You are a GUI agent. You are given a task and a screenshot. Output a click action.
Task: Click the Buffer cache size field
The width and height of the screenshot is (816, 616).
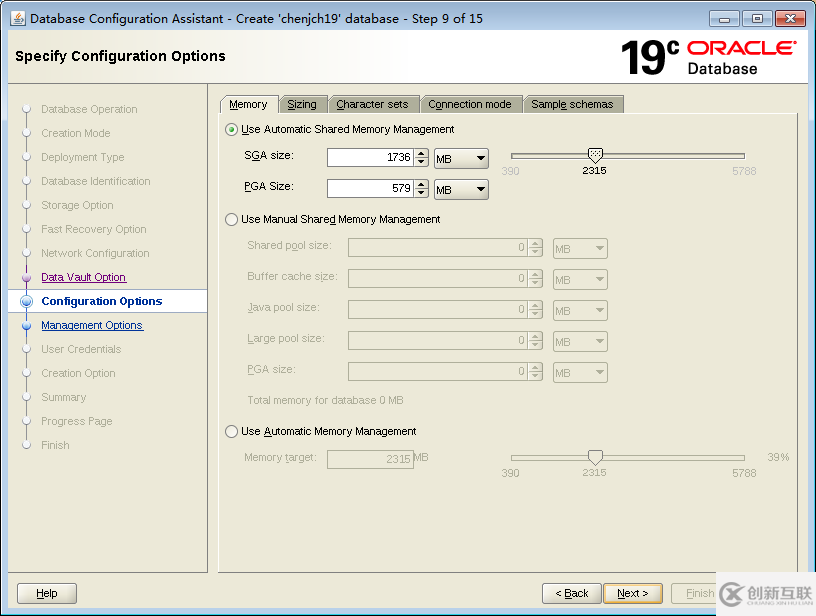438,279
